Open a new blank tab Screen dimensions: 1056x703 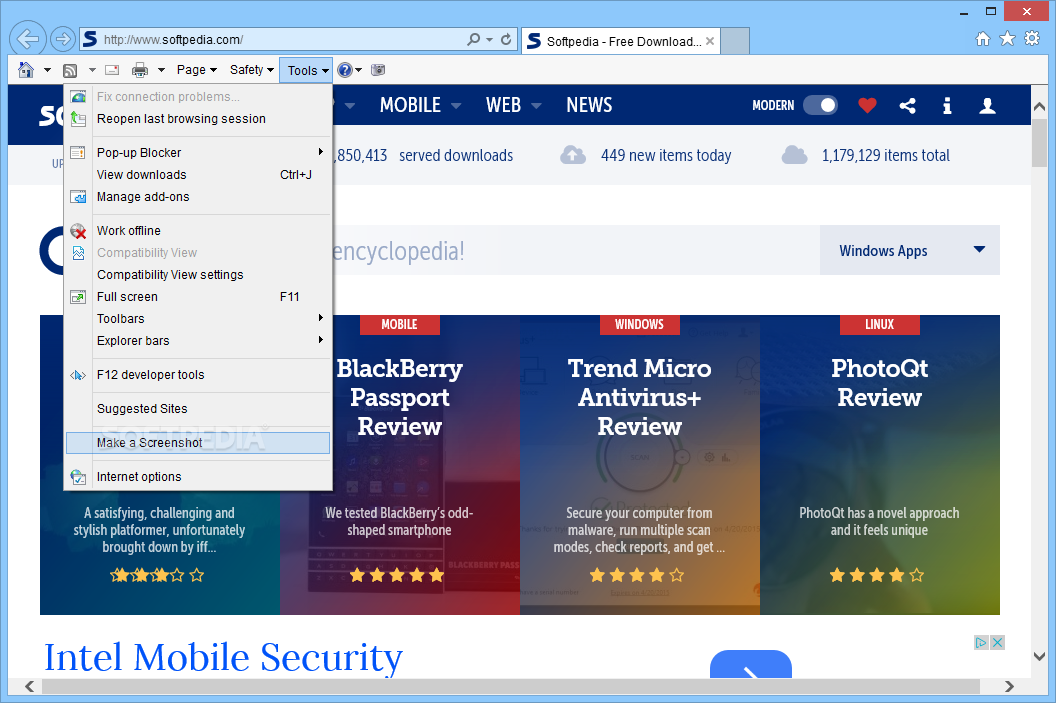pos(735,41)
